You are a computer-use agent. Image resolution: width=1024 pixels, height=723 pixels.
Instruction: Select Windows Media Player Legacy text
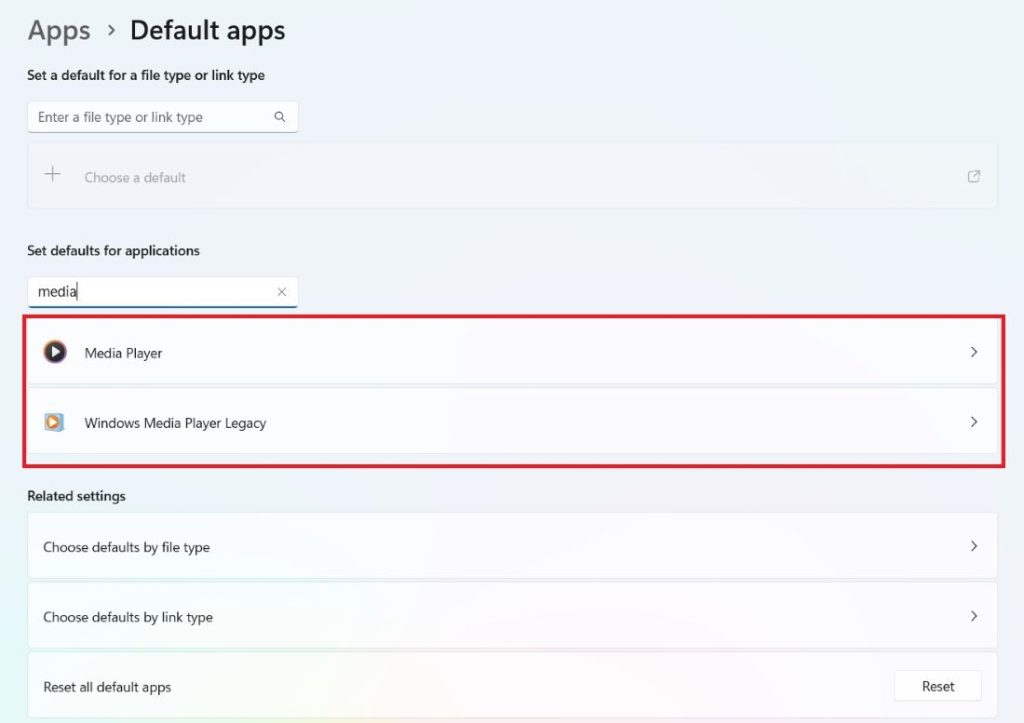pyautogui.click(x=175, y=423)
